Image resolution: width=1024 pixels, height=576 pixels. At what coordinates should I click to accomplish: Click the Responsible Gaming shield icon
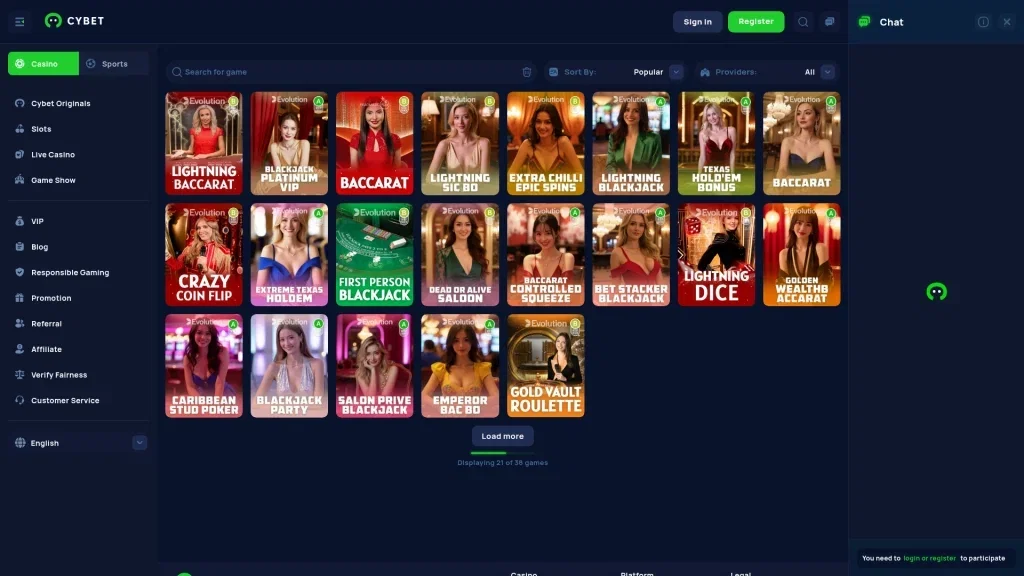click(21, 272)
